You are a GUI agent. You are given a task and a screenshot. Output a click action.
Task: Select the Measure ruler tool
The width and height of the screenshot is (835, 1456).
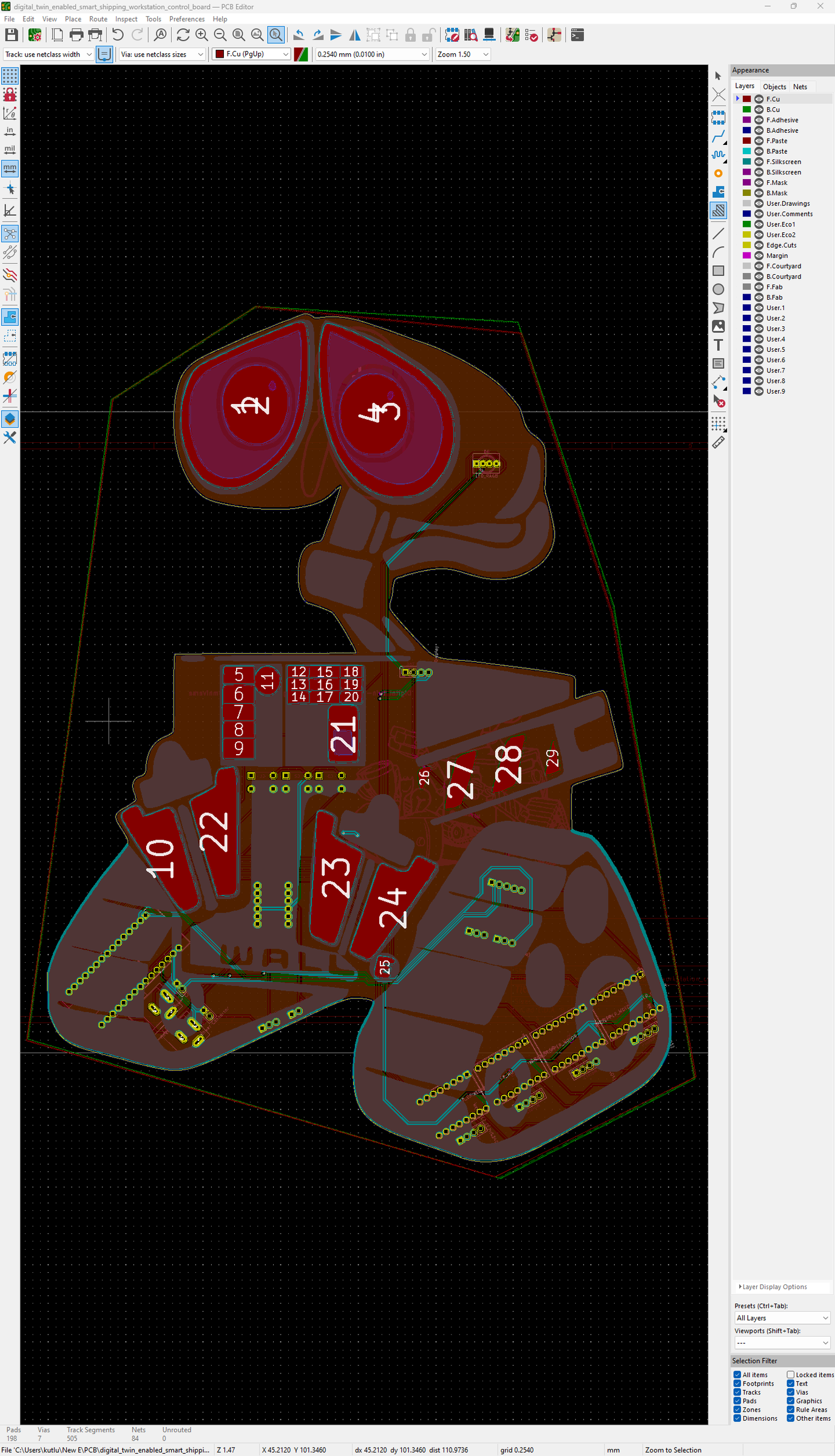coord(718,442)
